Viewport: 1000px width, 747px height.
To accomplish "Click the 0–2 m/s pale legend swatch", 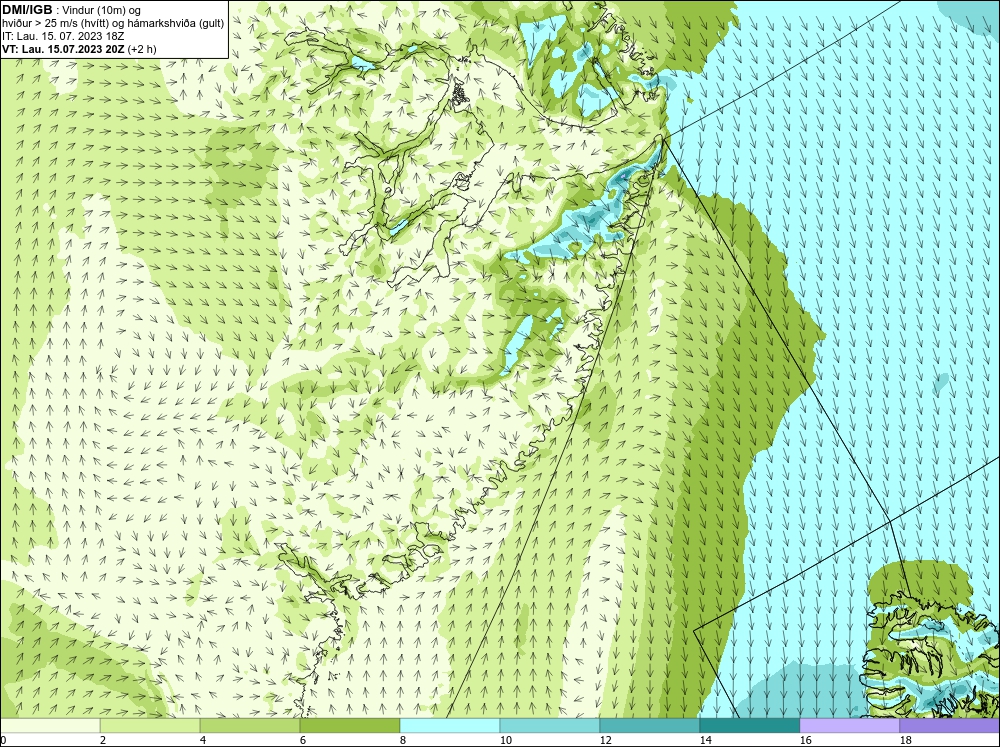I will click(x=50, y=725).
